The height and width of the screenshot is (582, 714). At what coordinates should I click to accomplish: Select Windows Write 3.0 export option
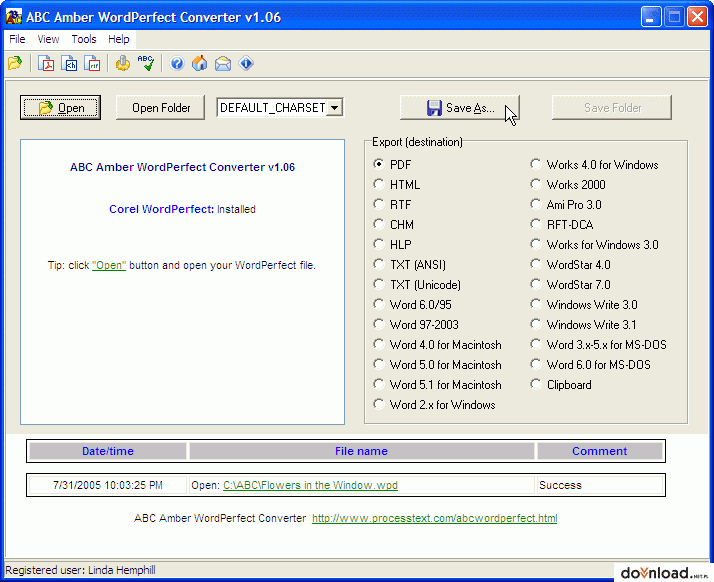pyautogui.click(x=584, y=305)
